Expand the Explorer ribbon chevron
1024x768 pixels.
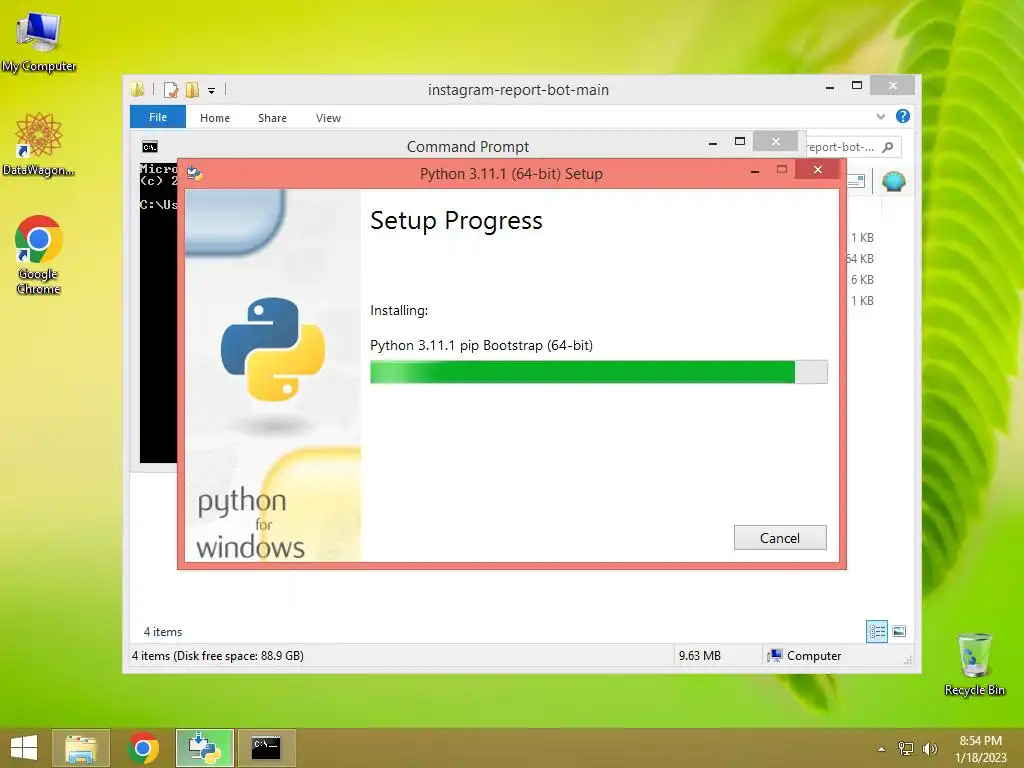pyautogui.click(x=880, y=116)
